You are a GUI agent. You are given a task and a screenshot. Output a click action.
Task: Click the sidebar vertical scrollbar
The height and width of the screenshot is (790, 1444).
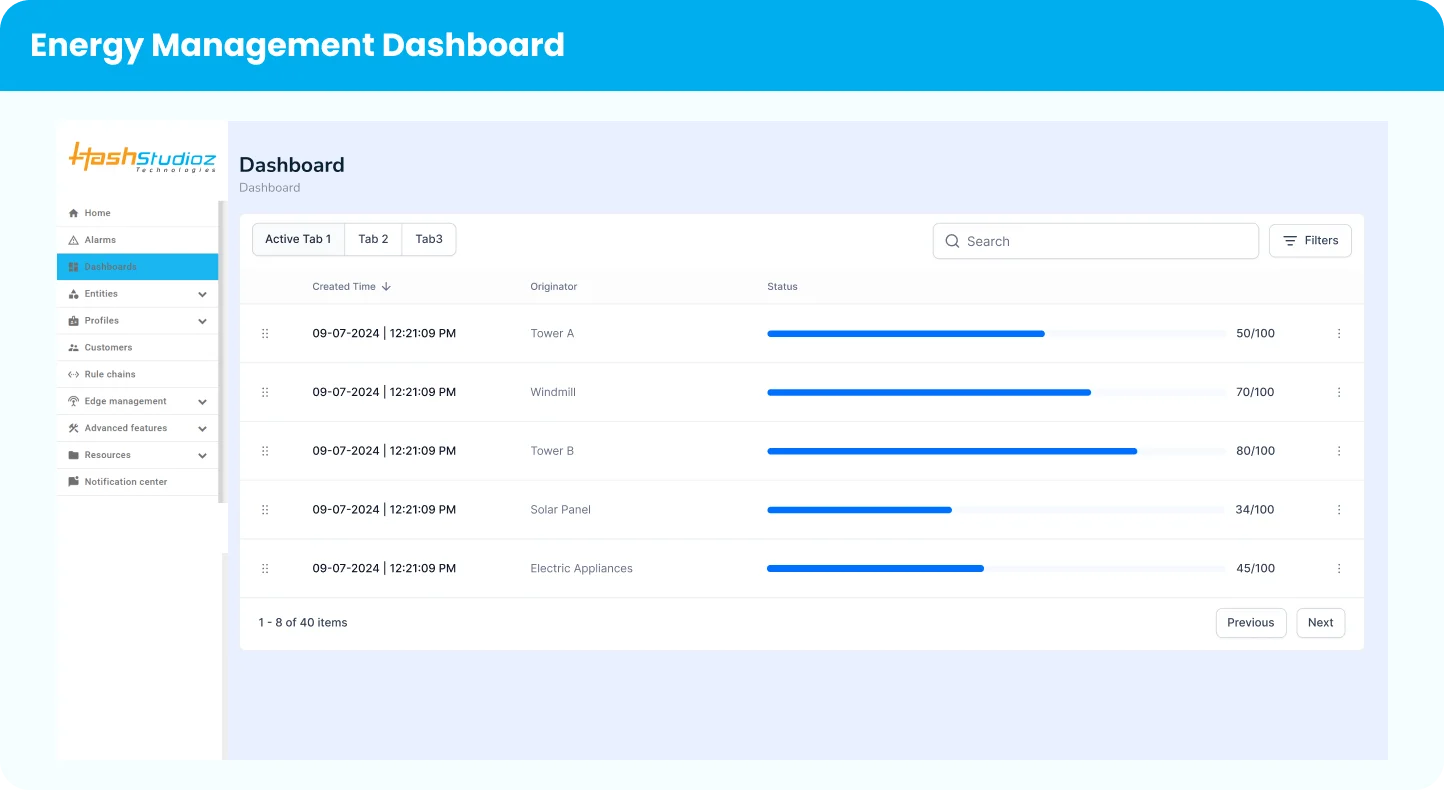pyautogui.click(x=221, y=351)
